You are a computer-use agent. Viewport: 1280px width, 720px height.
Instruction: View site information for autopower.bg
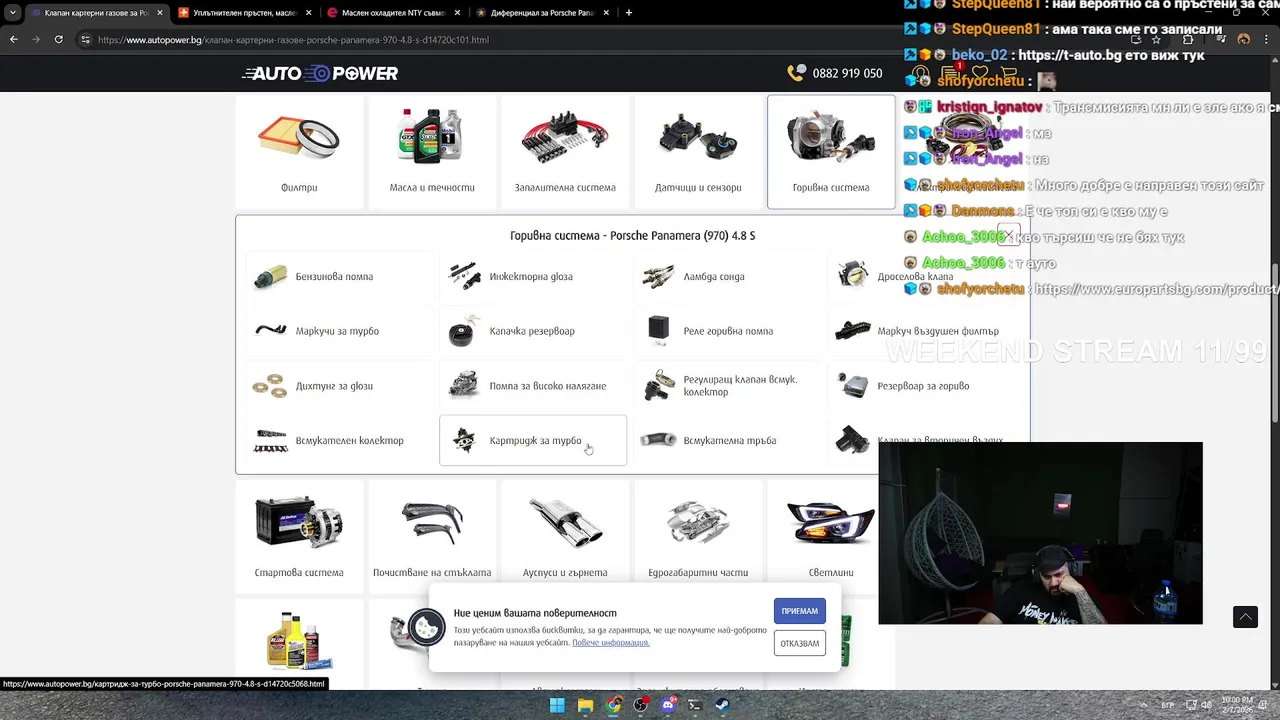(x=86, y=40)
